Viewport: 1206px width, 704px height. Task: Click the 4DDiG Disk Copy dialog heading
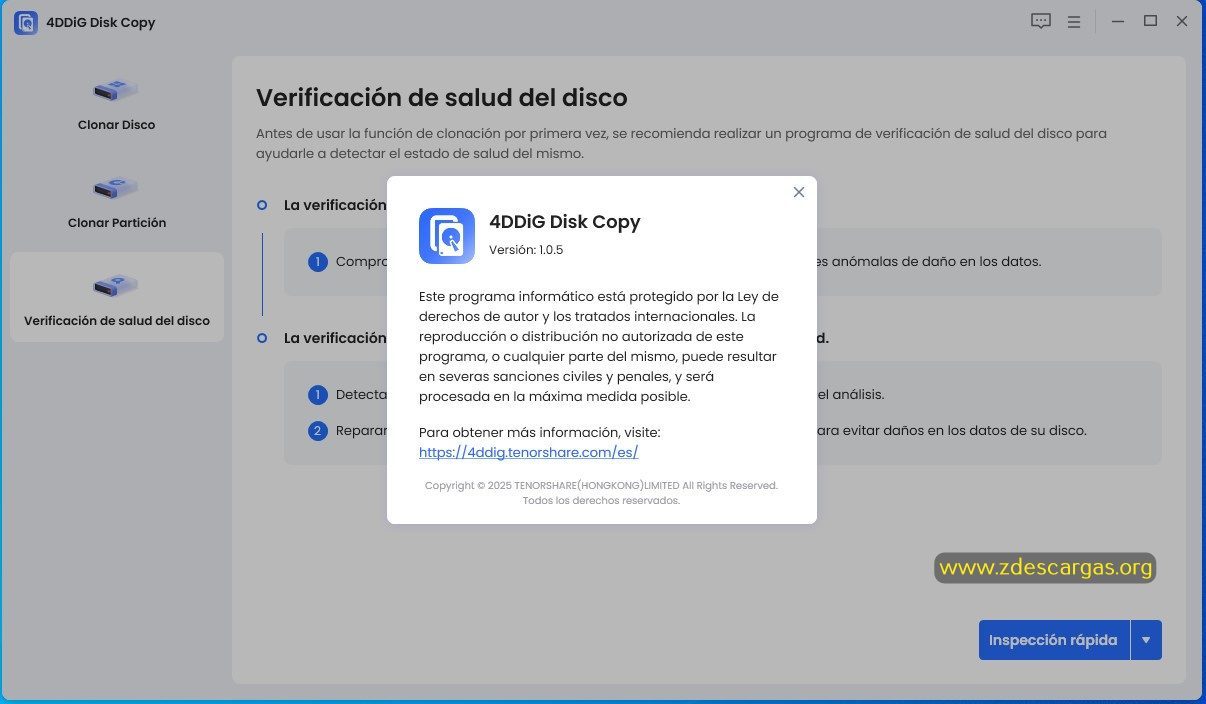pos(565,222)
